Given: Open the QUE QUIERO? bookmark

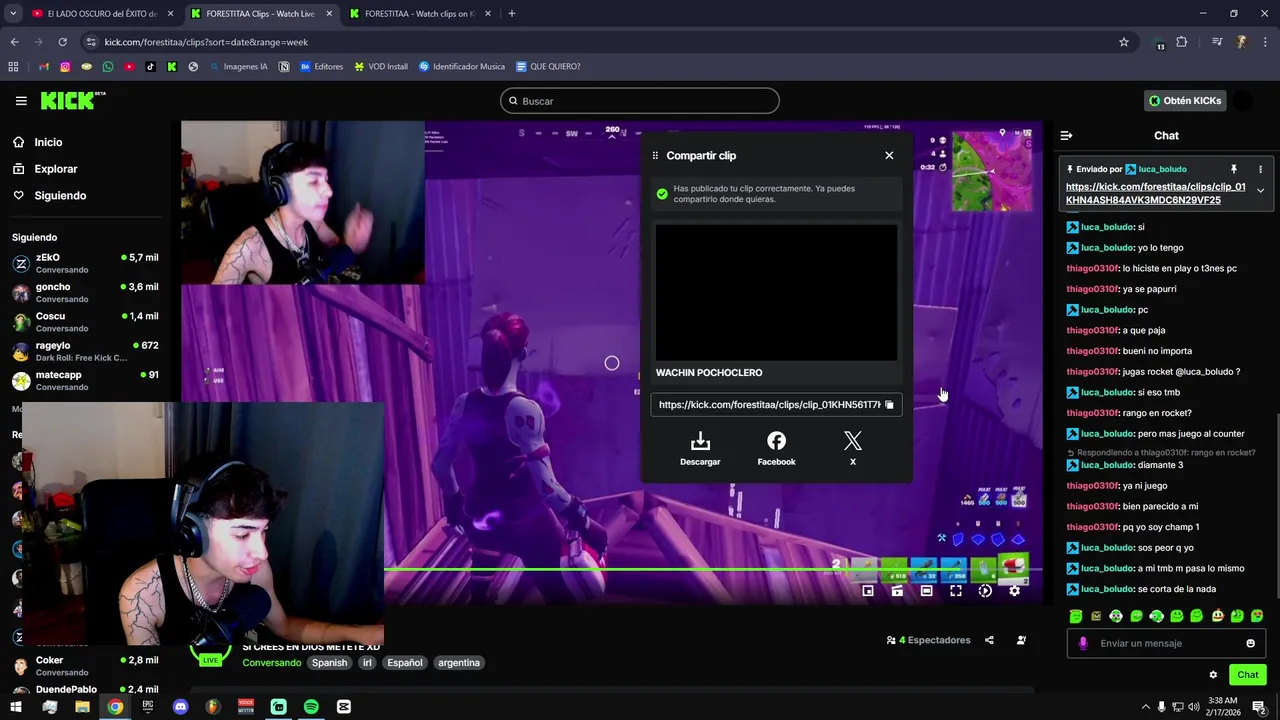Looking at the screenshot, I should [x=548, y=67].
